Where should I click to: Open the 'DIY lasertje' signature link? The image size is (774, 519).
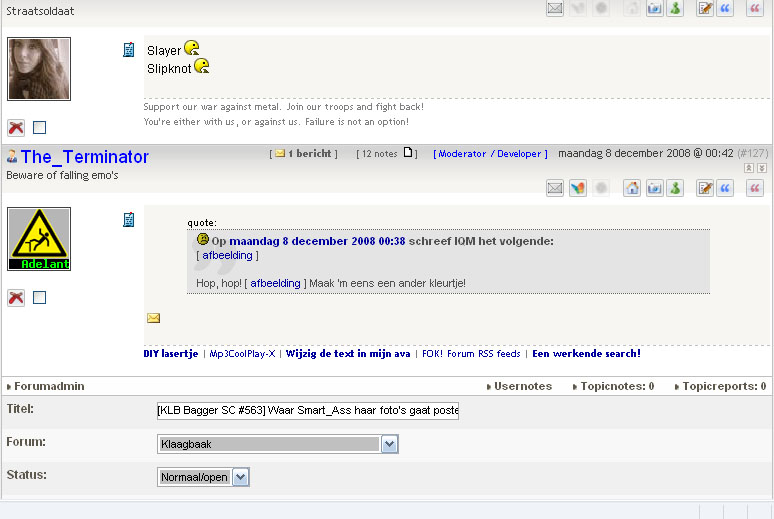click(171, 354)
